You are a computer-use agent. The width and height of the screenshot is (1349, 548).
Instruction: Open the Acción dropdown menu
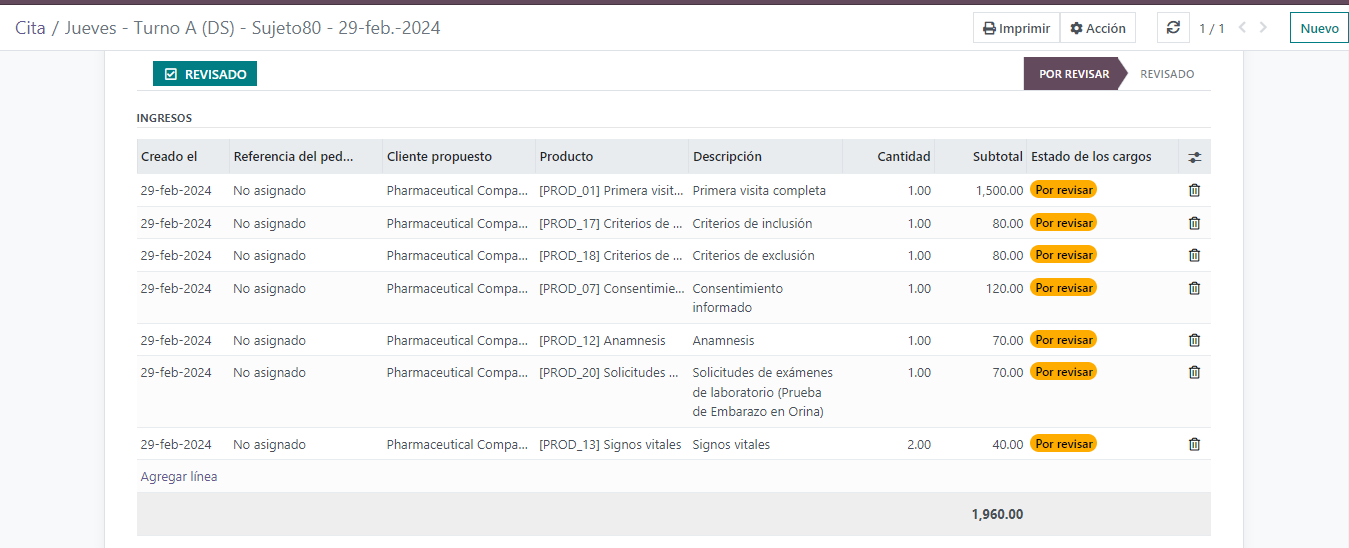(x=1097, y=28)
